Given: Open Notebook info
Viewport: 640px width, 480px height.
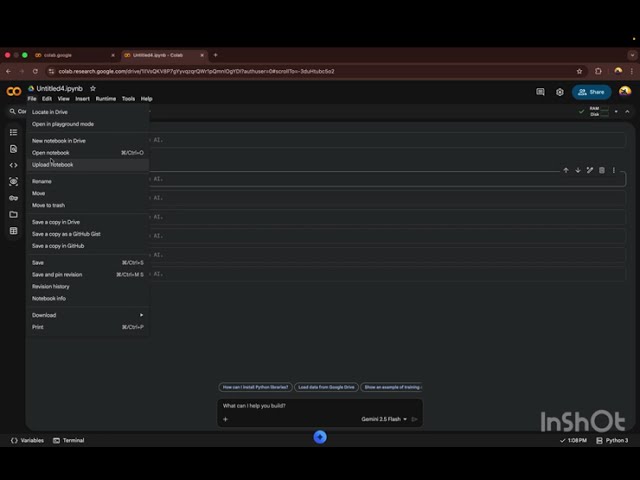Looking at the screenshot, I should click(x=88, y=298).
